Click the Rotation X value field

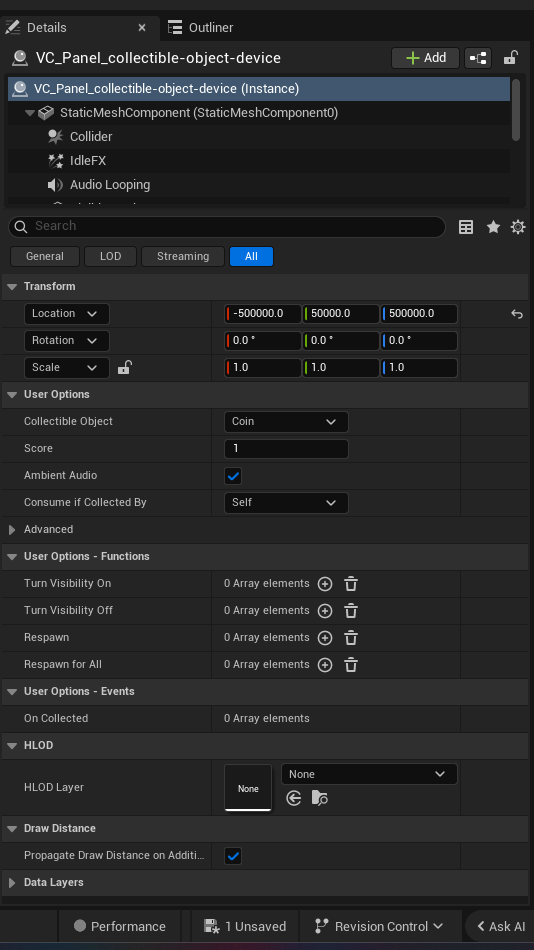tap(263, 340)
